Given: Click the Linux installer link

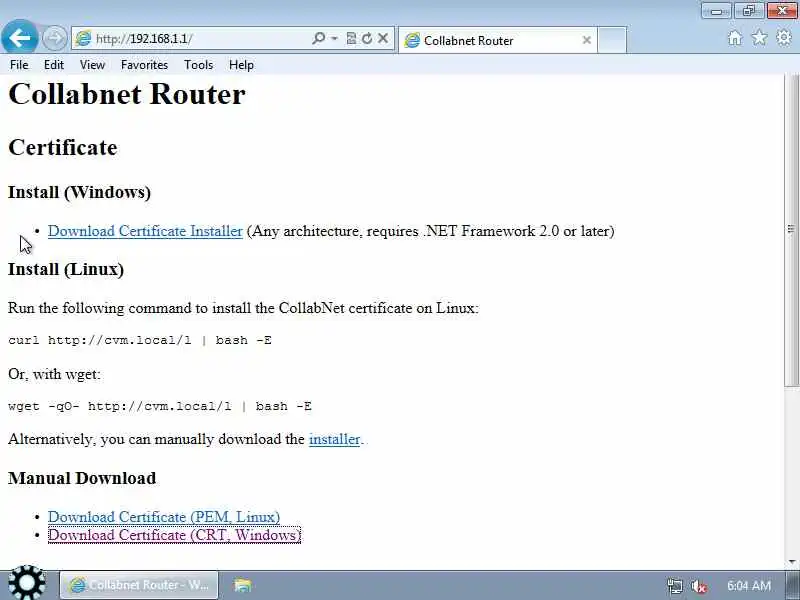Looking at the screenshot, I should tap(334, 439).
